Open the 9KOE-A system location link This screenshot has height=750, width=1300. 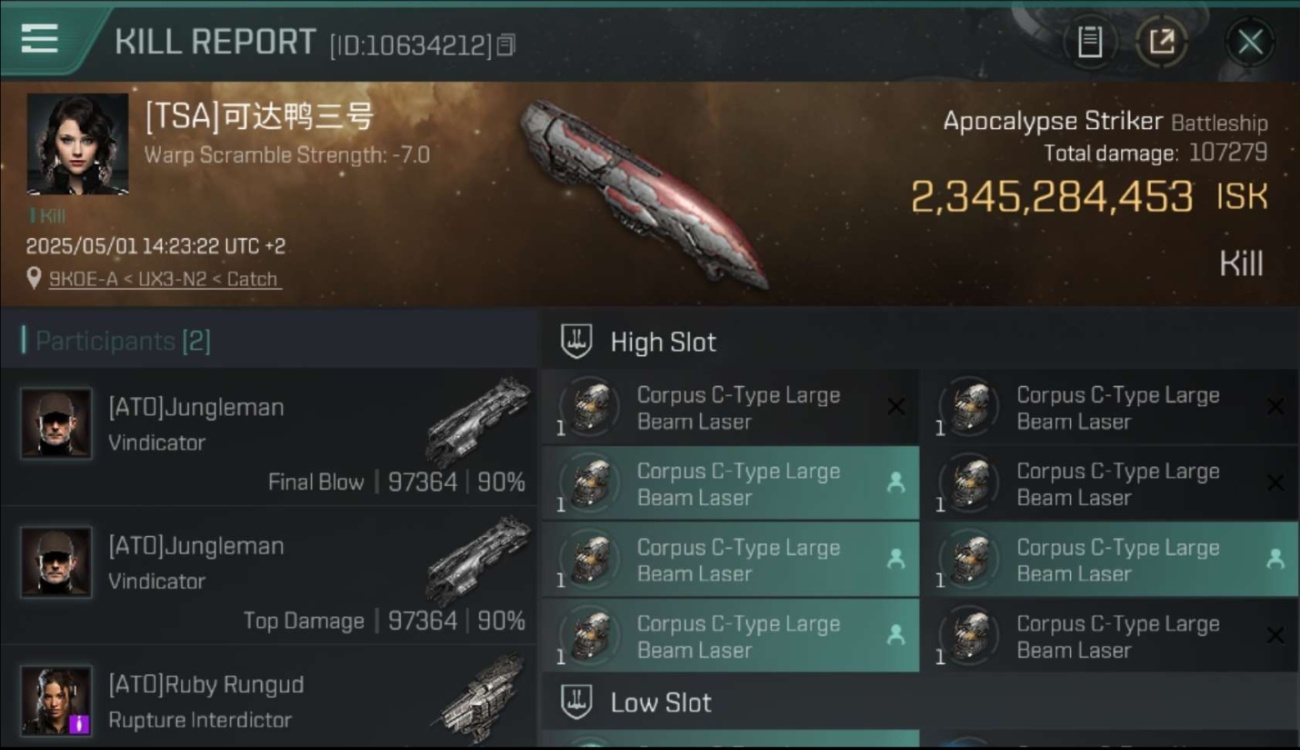click(x=165, y=279)
